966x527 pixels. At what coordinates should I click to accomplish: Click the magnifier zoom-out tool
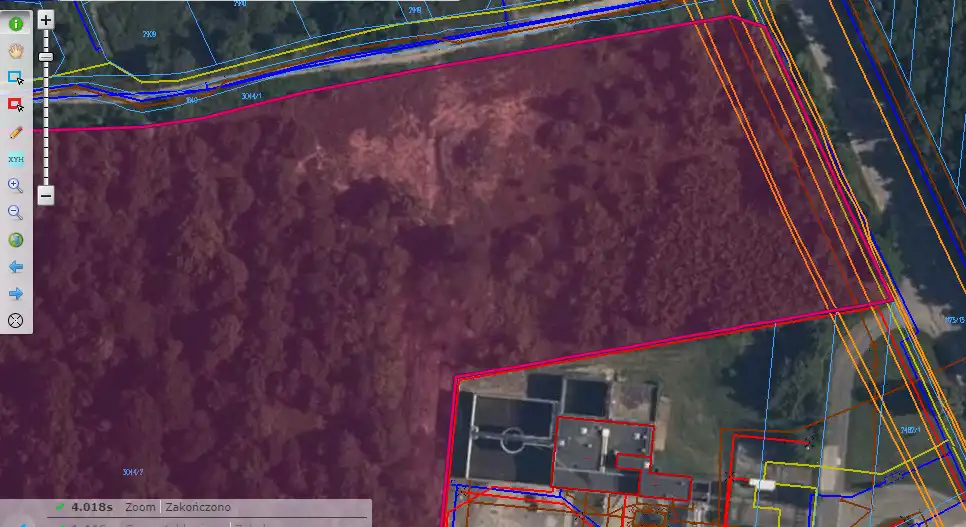16,212
